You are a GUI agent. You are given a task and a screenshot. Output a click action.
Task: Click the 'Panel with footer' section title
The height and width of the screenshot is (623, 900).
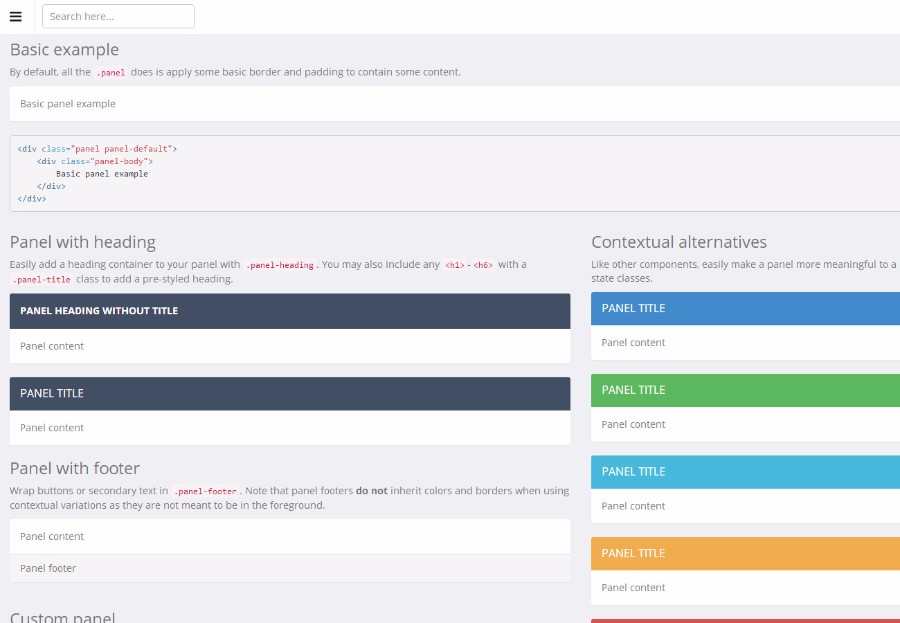click(x=75, y=468)
